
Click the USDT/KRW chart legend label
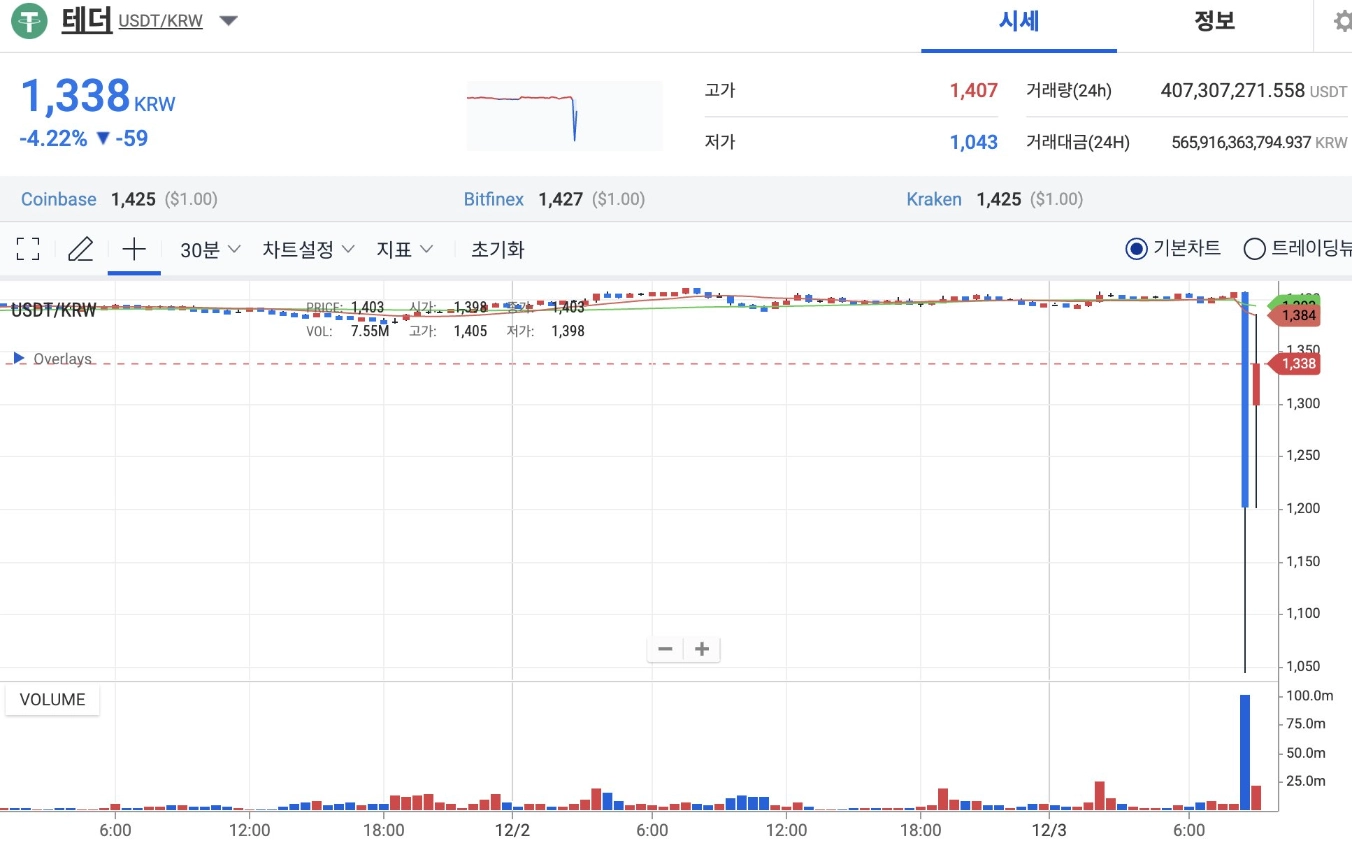54,310
